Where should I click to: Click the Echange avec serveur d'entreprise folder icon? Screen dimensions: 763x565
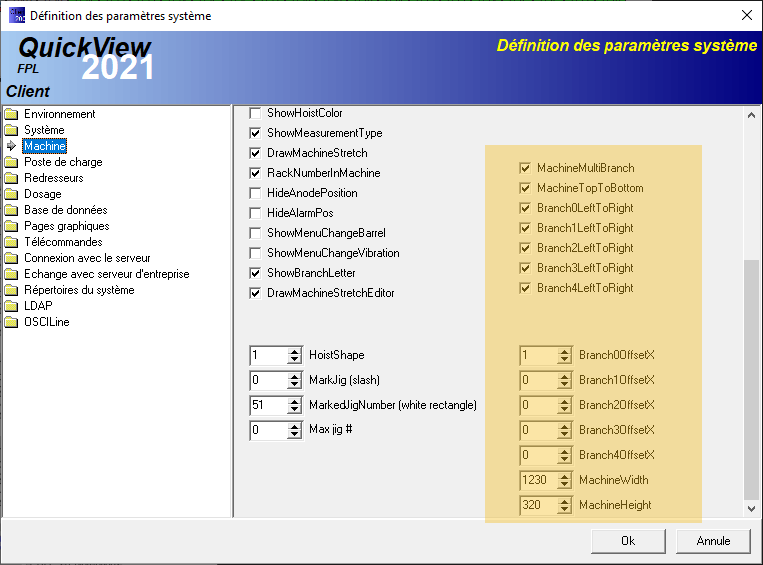point(11,274)
